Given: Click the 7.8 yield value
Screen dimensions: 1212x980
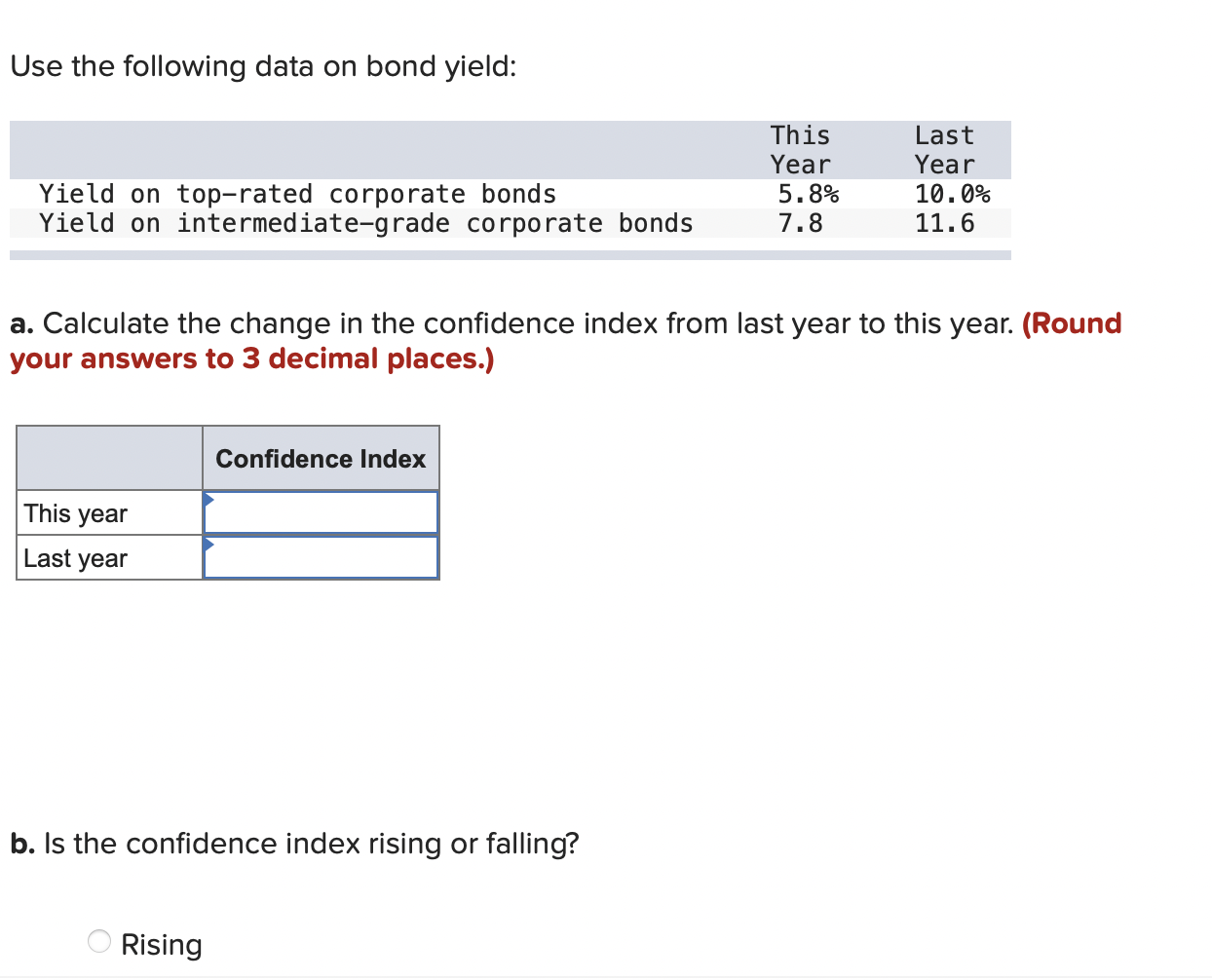Looking at the screenshot, I should (800, 223).
